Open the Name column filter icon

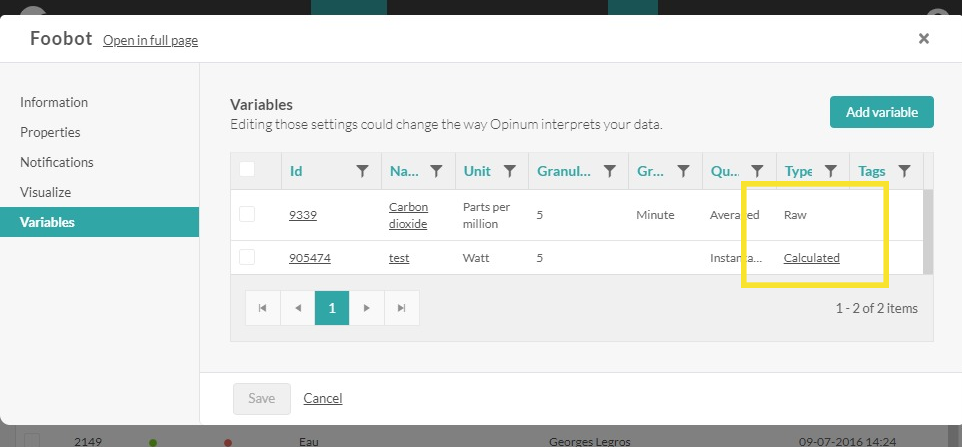pyautogui.click(x=436, y=171)
